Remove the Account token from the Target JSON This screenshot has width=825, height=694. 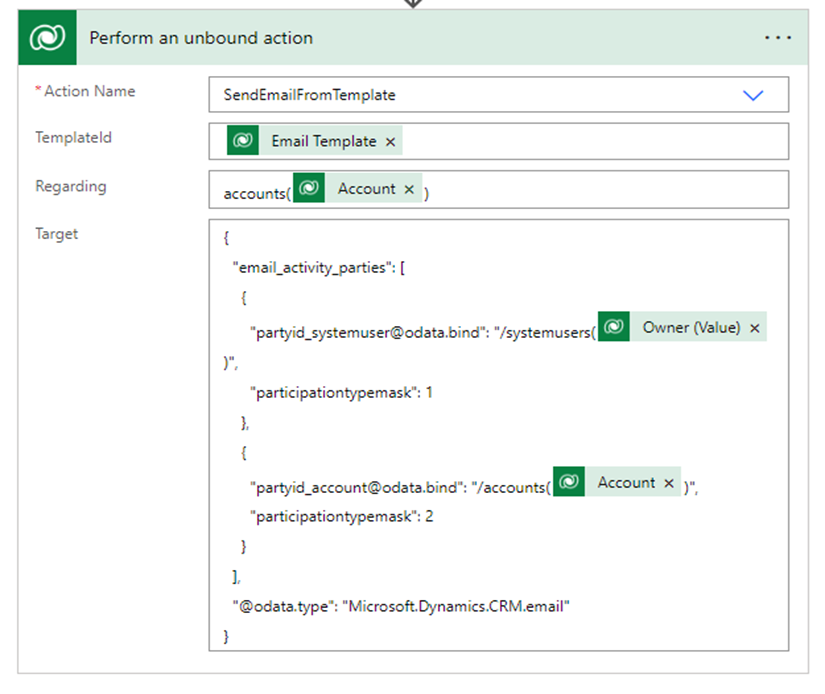pyautogui.click(x=668, y=483)
